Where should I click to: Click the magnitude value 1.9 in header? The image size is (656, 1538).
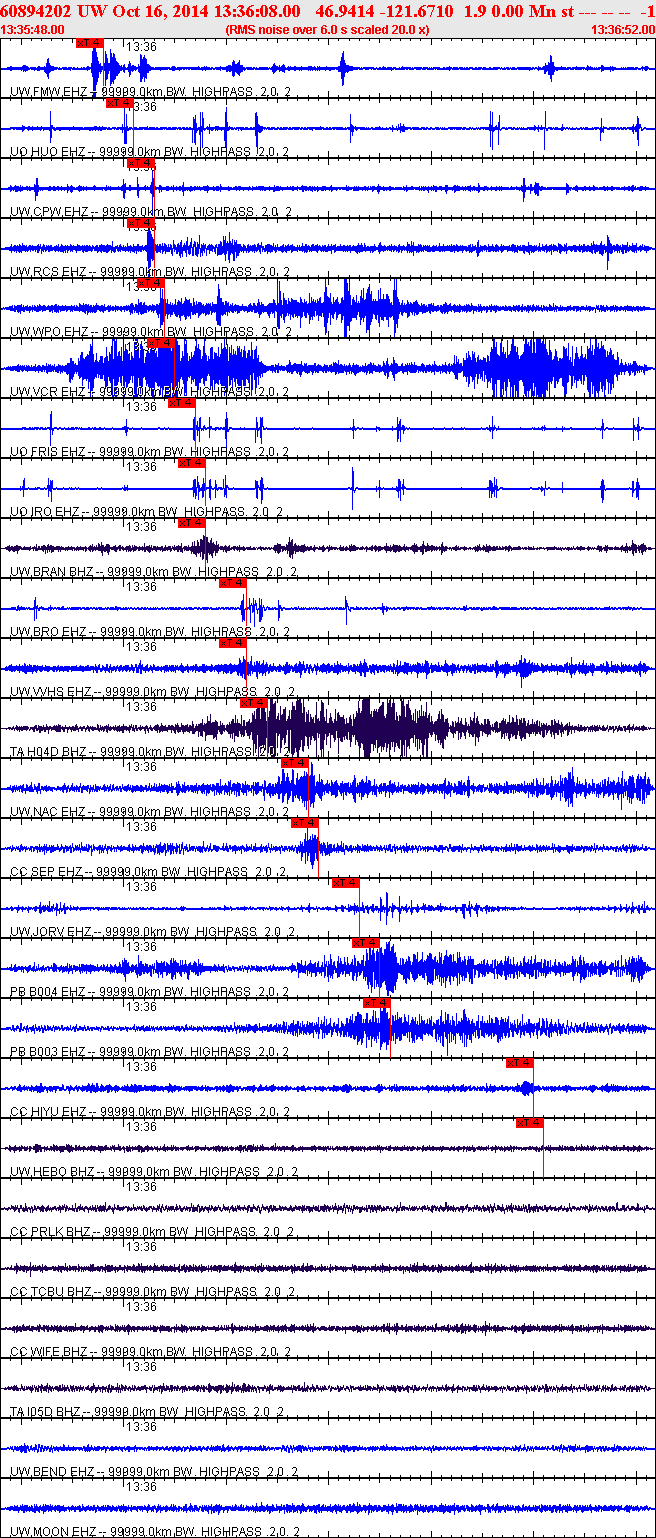click(476, 10)
